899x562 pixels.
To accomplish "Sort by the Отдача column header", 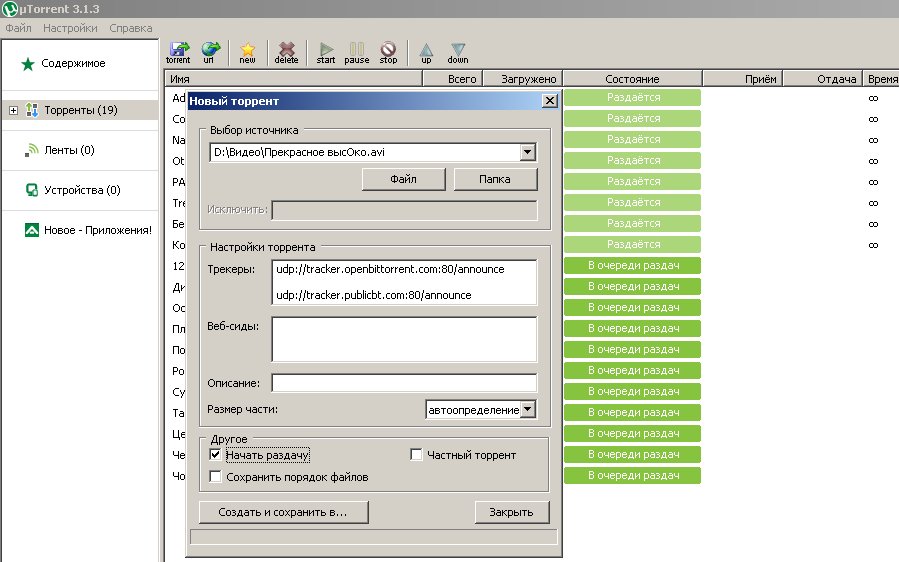I will [x=823, y=79].
